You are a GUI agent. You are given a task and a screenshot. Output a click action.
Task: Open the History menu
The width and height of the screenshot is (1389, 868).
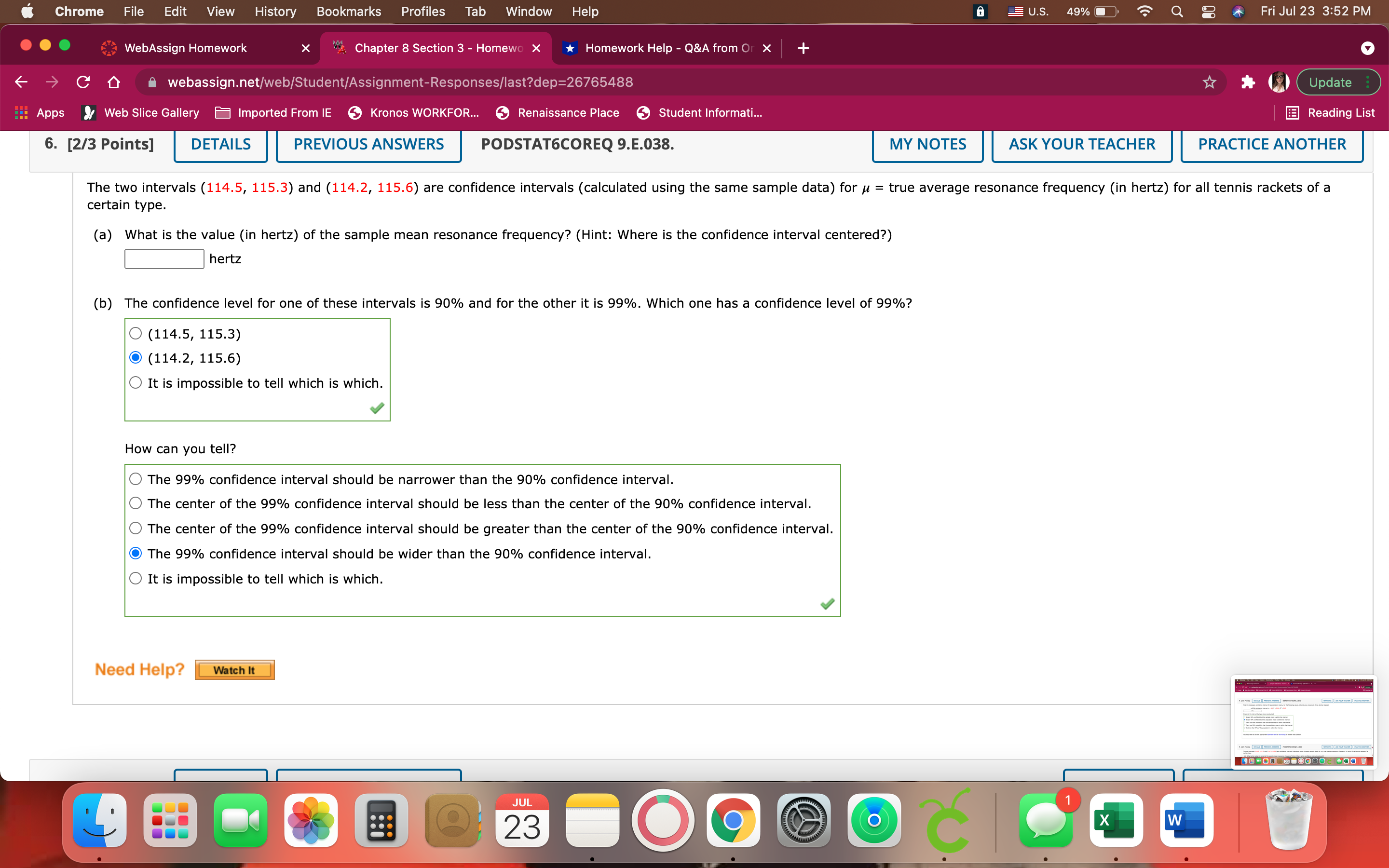(x=275, y=12)
